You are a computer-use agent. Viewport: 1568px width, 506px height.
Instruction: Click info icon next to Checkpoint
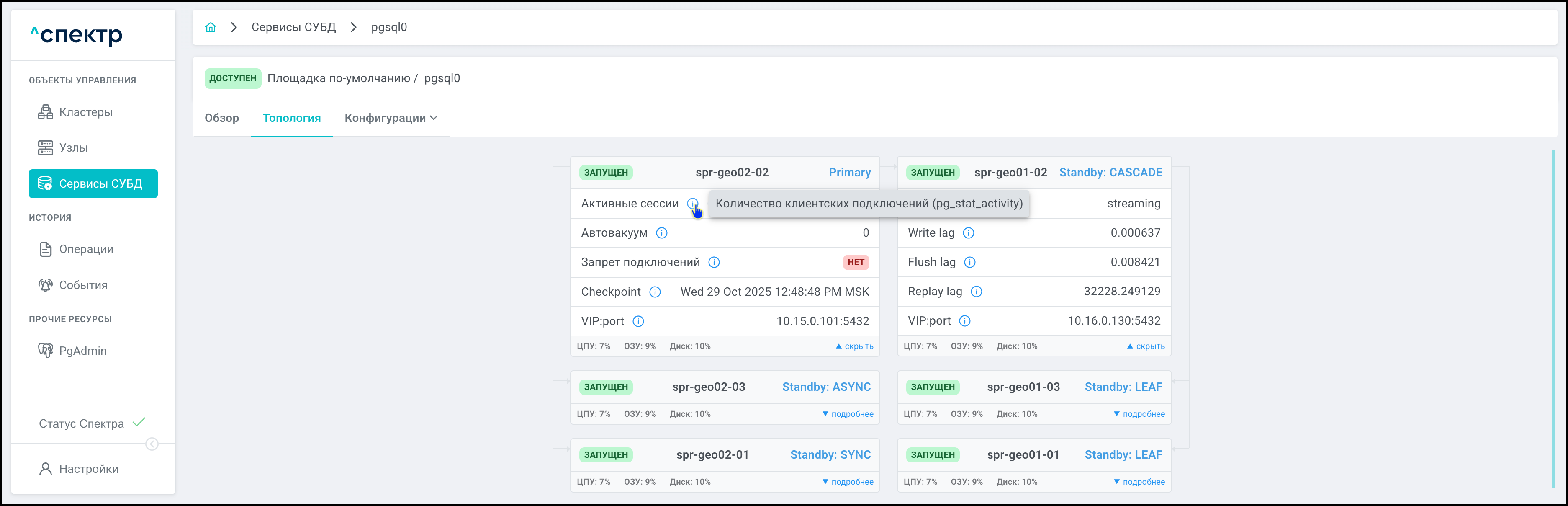(x=655, y=292)
